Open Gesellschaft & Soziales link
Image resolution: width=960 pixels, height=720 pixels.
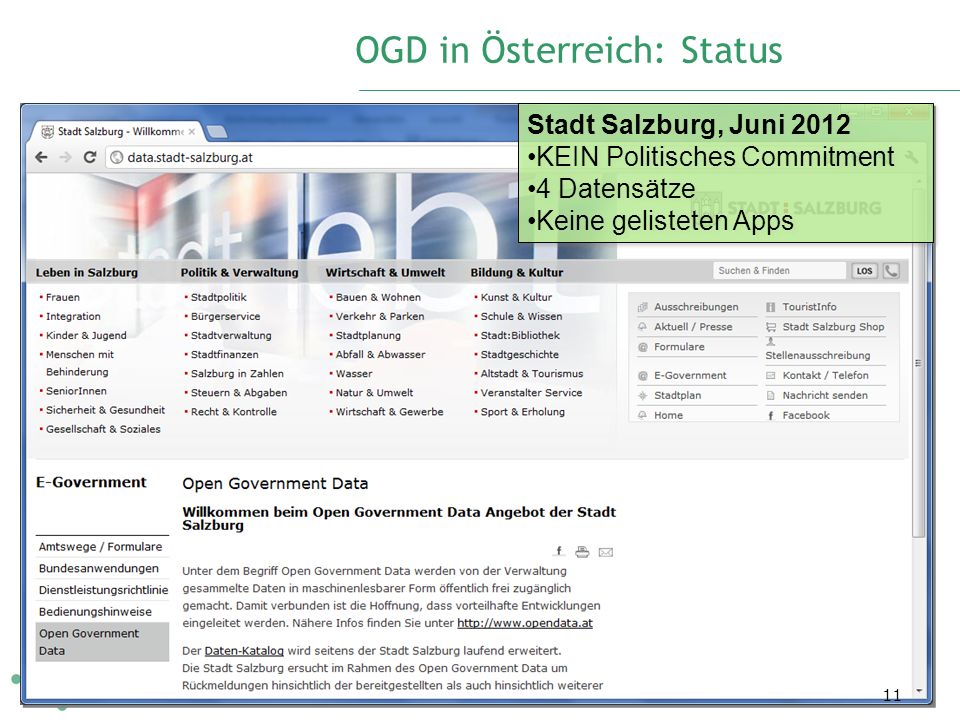(103, 429)
